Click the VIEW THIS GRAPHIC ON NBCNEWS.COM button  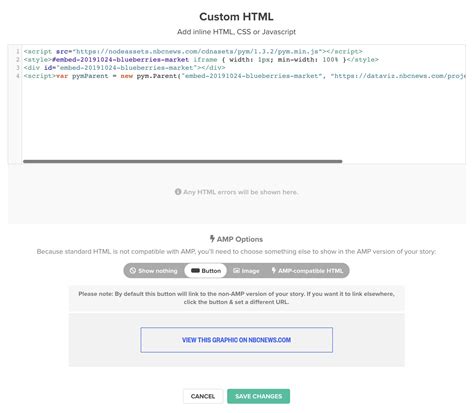[x=236, y=340]
